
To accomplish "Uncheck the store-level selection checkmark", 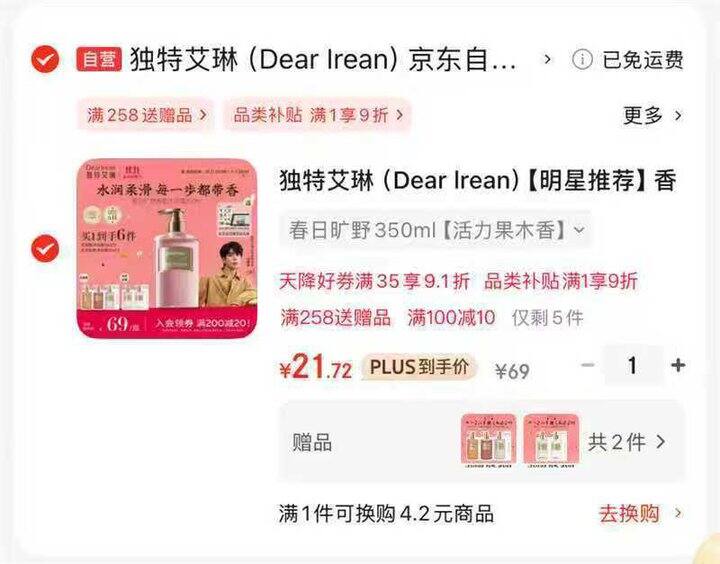I will [x=45, y=59].
